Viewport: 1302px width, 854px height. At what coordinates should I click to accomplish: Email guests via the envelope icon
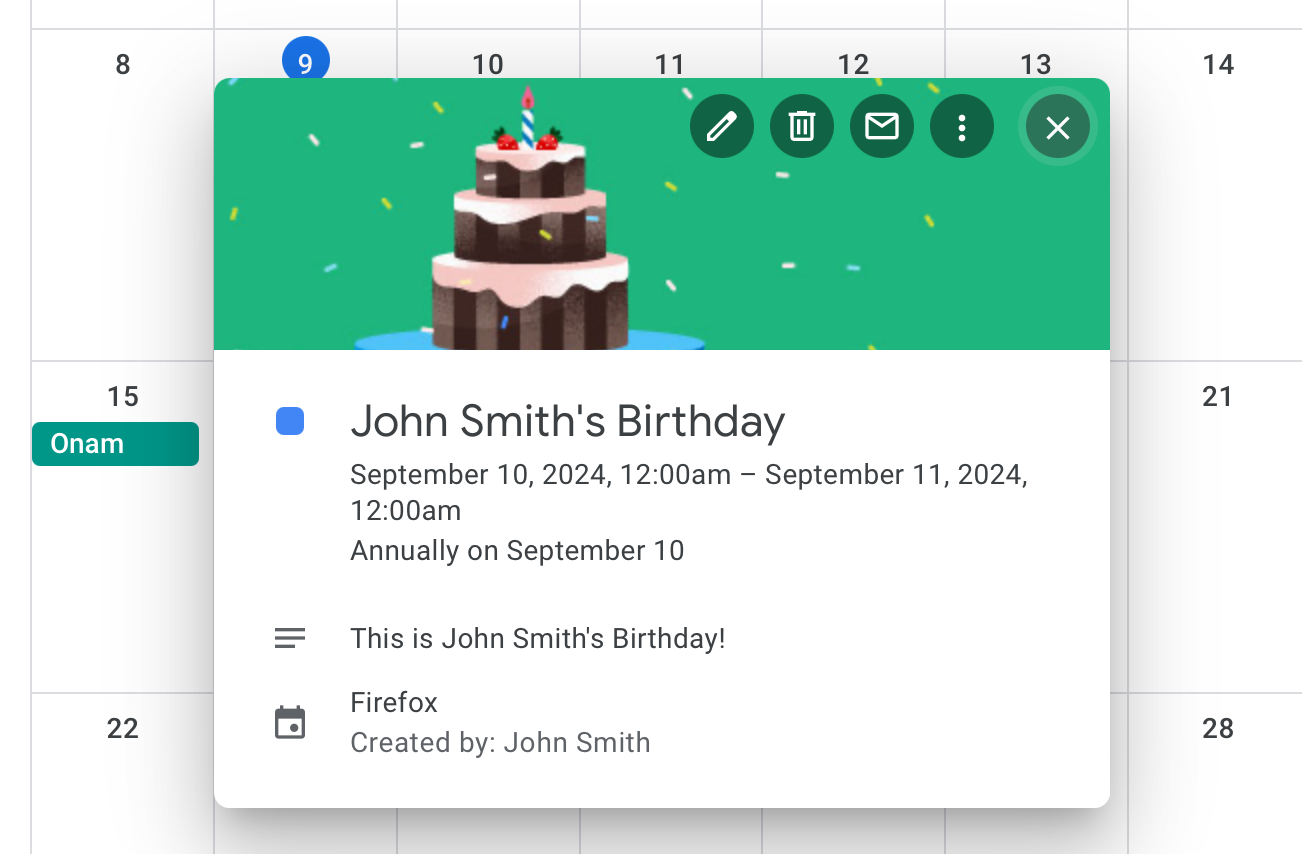pyautogui.click(x=882, y=127)
